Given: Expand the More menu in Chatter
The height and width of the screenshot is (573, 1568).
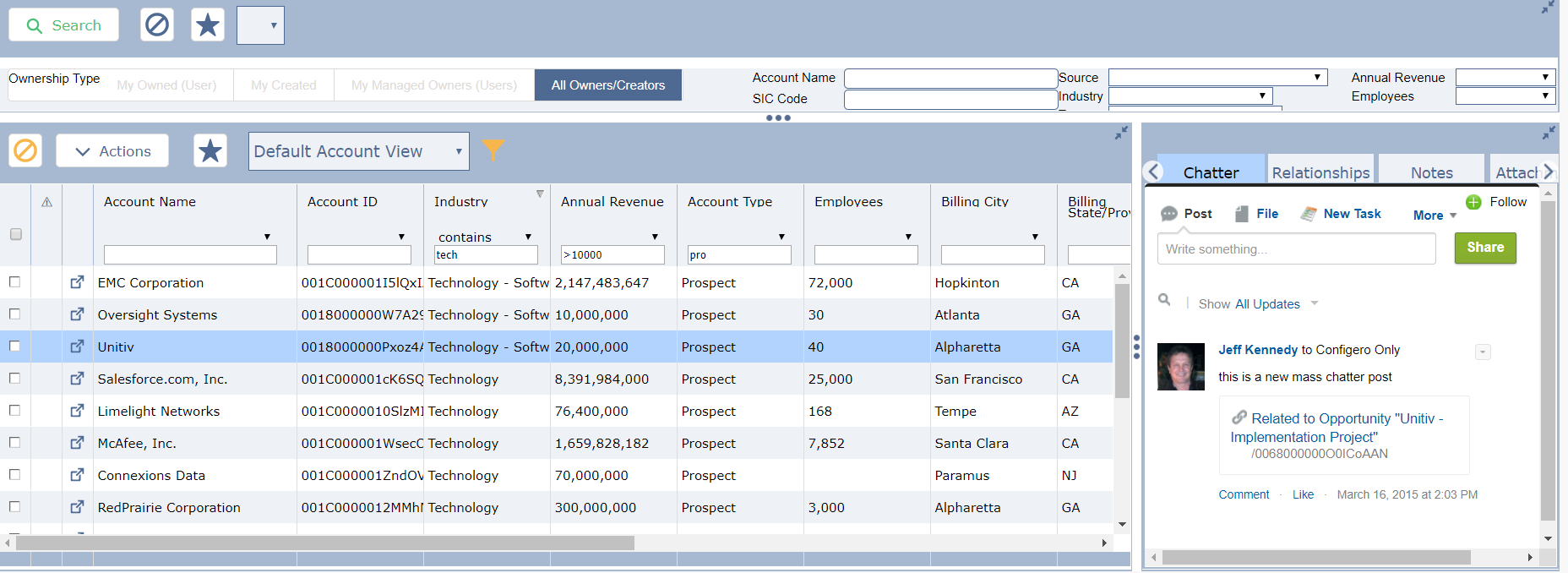Looking at the screenshot, I should (x=1435, y=215).
